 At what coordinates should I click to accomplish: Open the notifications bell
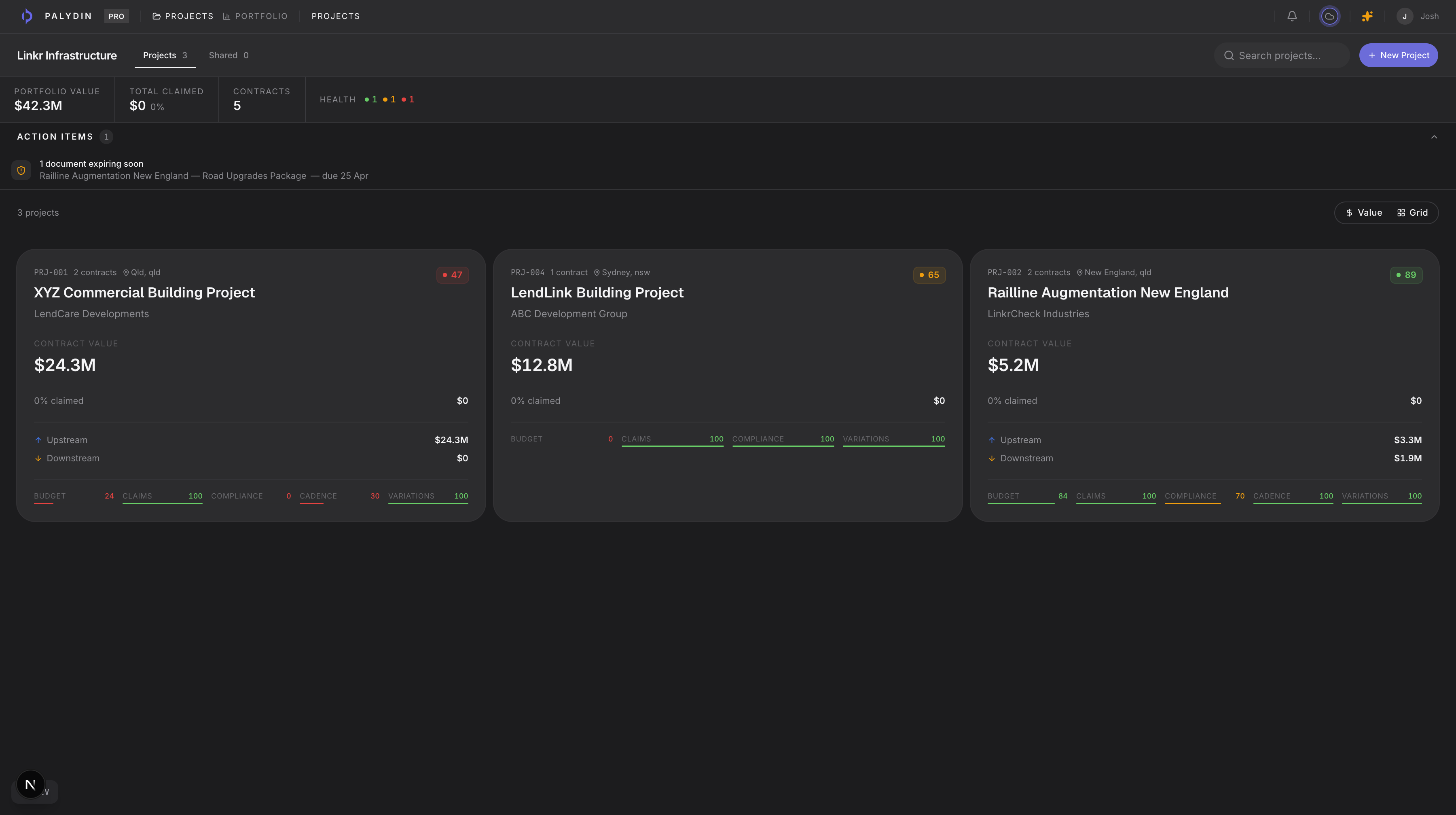click(x=1291, y=16)
